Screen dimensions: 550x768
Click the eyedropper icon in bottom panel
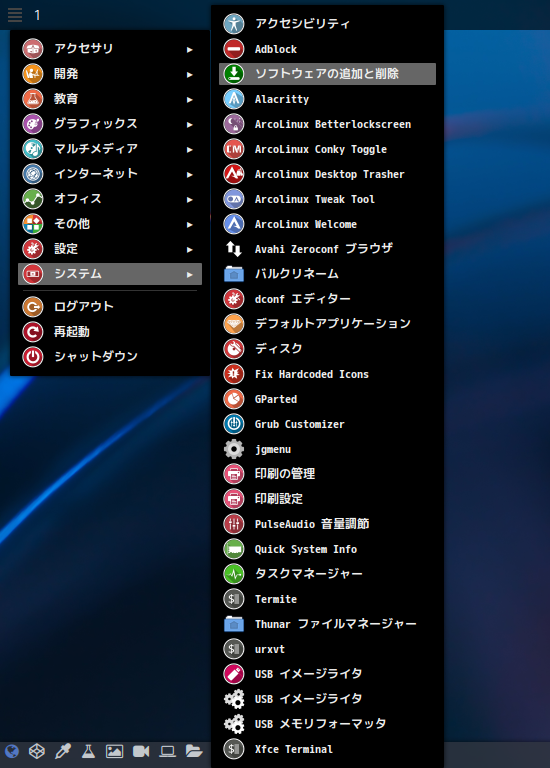point(63,751)
